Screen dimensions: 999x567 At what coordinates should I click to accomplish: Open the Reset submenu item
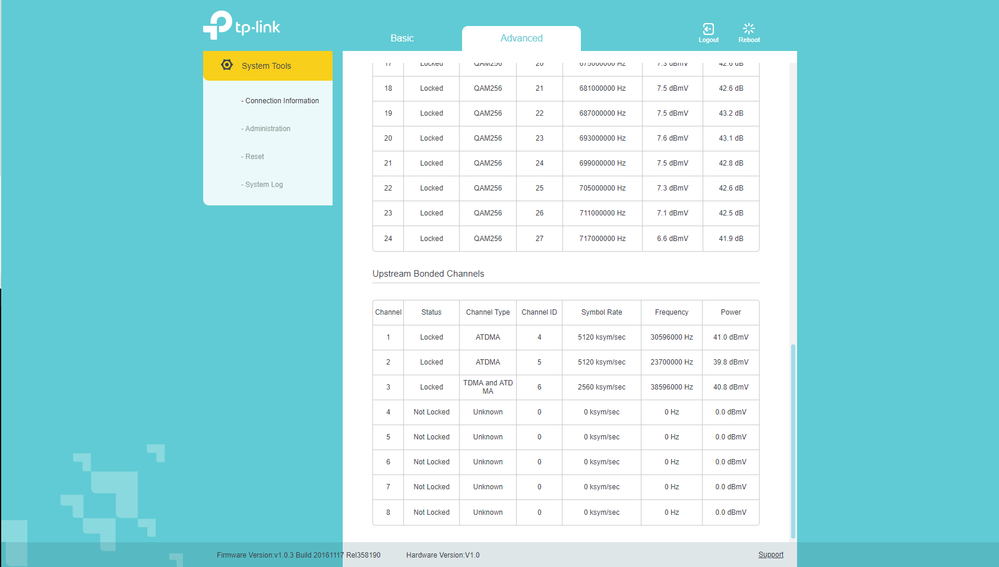point(254,157)
